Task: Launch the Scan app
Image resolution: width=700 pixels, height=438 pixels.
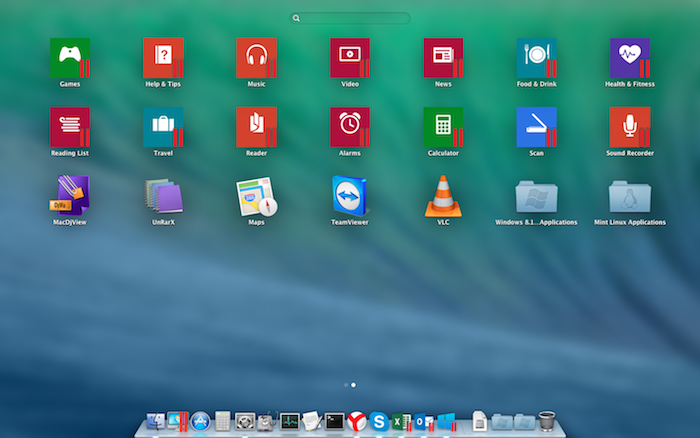Action: tap(536, 127)
